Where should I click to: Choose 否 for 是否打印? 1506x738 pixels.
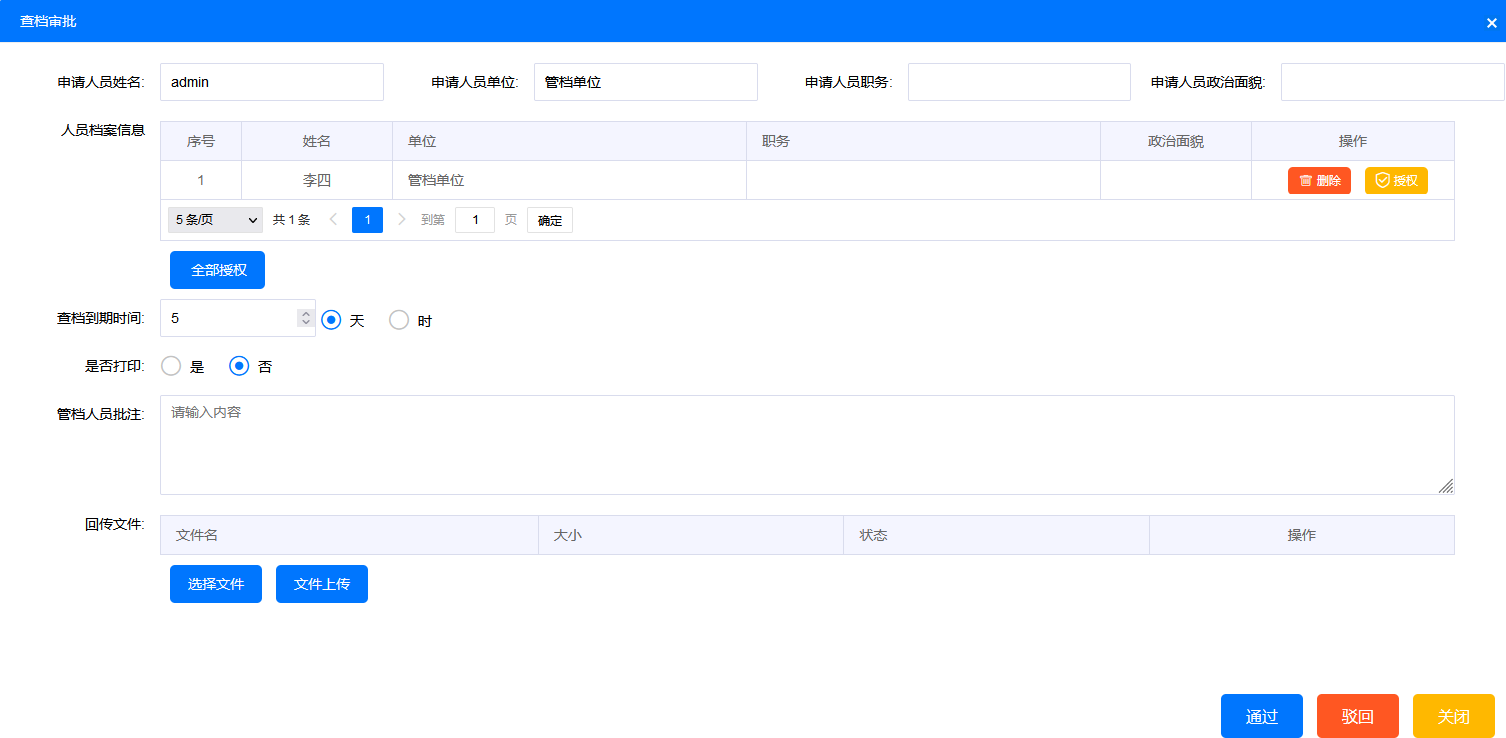pyautogui.click(x=239, y=366)
